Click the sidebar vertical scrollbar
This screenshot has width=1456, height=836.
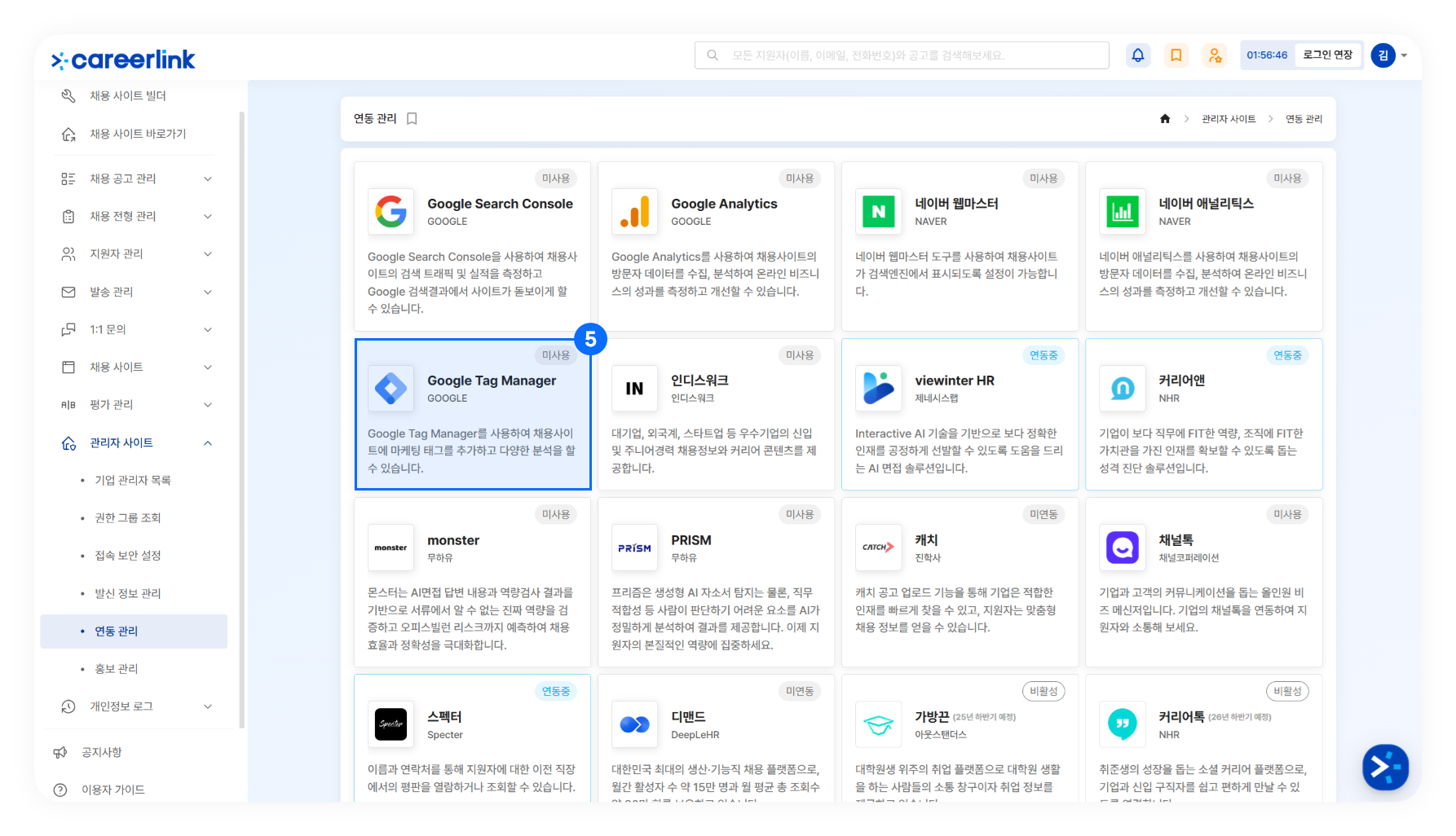click(x=241, y=420)
